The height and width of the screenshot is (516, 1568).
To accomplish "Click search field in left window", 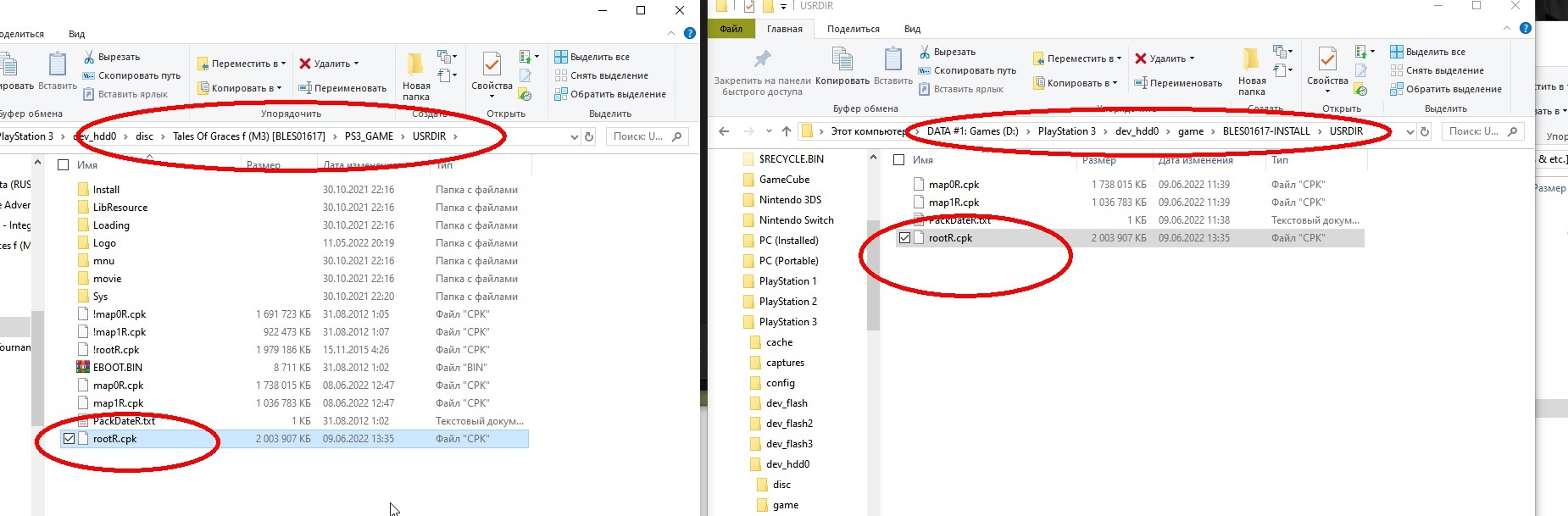I will click(648, 136).
